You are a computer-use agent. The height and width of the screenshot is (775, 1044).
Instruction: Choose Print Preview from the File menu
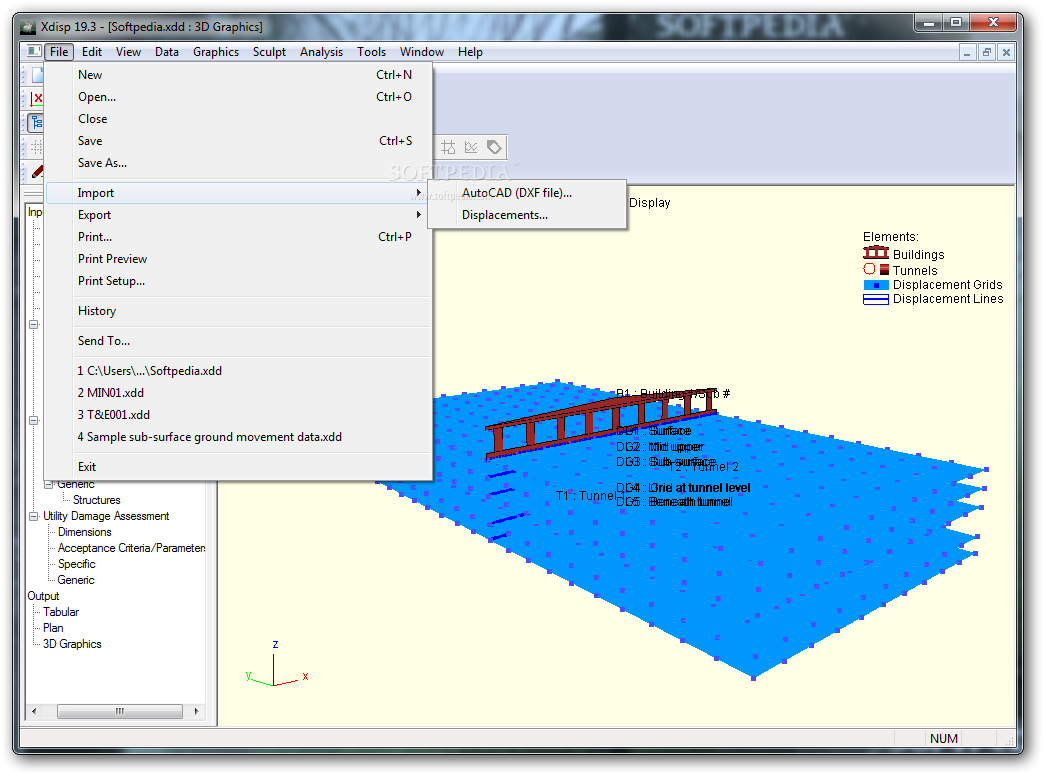tap(240, 258)
